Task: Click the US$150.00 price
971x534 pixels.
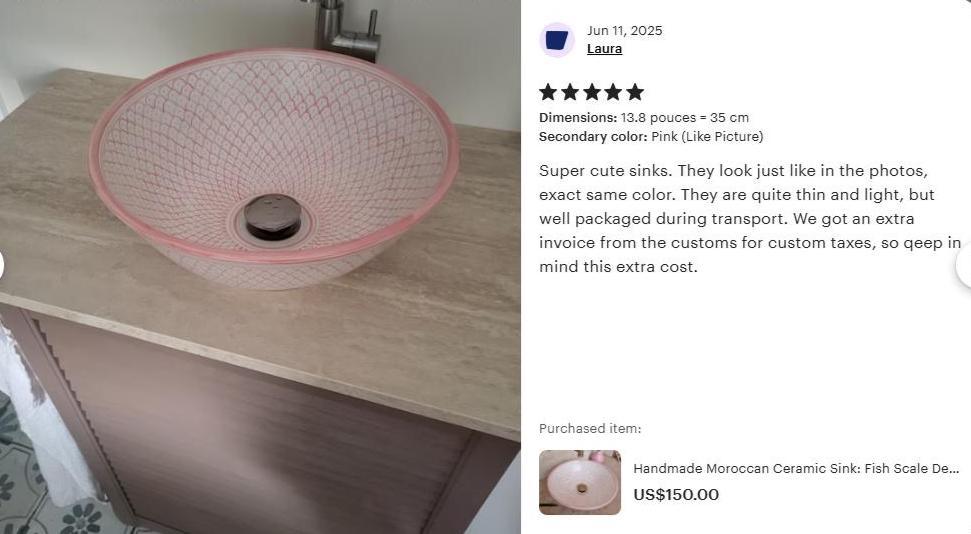Action: (676, 494)
